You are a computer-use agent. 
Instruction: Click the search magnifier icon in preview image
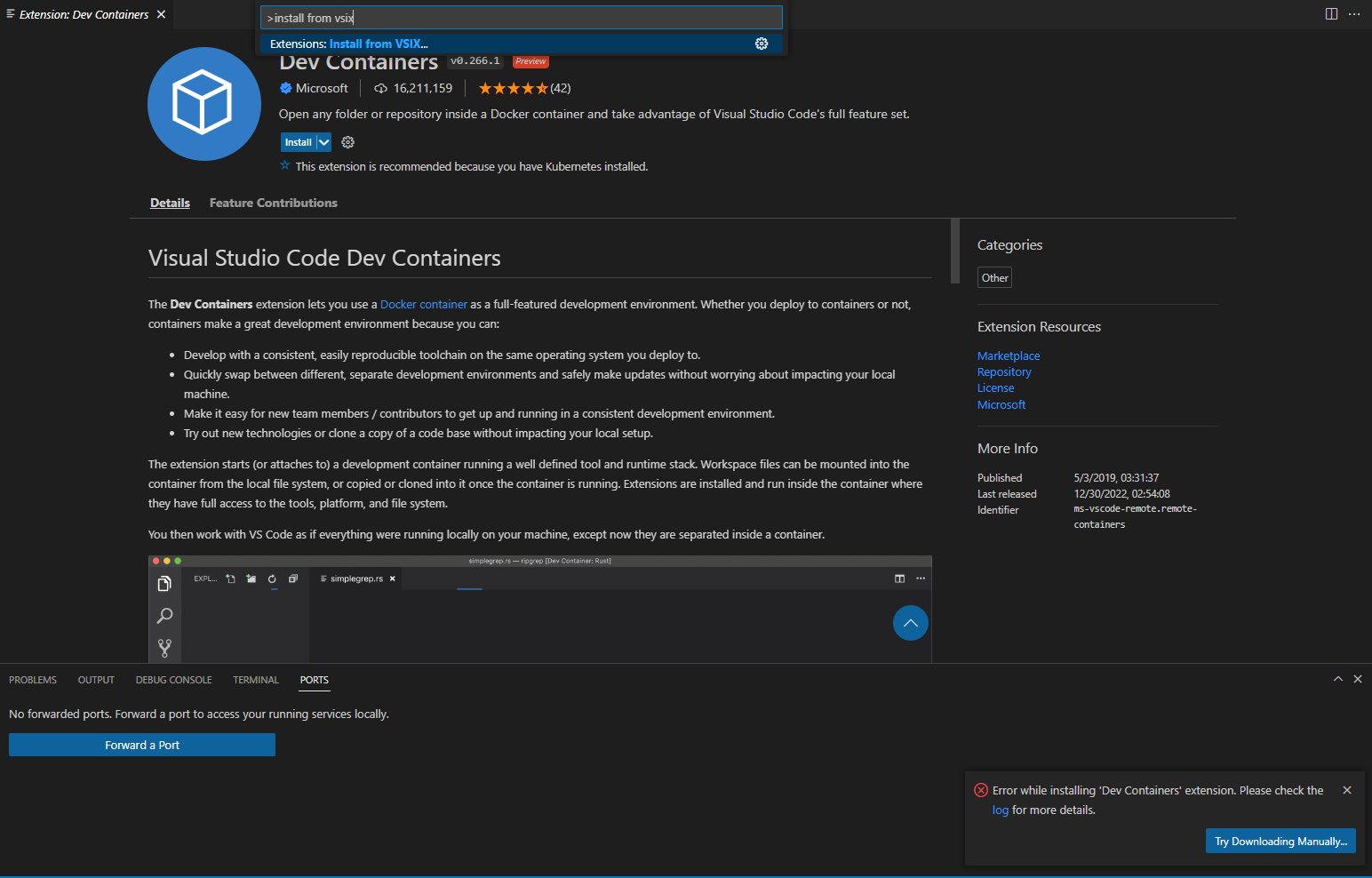tap(164, 616)
